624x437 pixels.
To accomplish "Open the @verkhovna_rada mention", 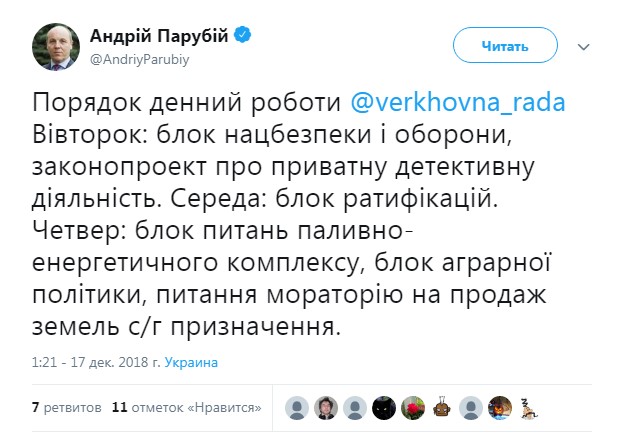I will click(x=460, y=103).
